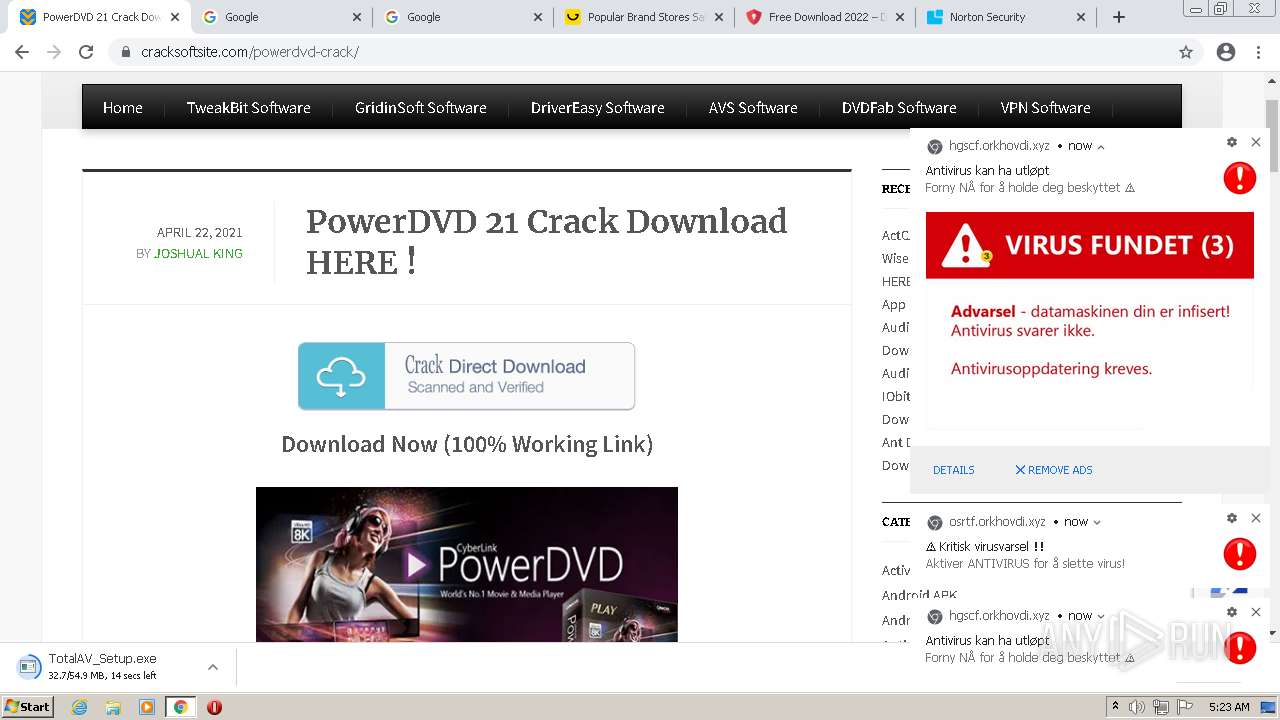This screenshot has height=720, width=1280.
Task: Click the 5:23 AM taskbar clock
Action: point(1230,707)
